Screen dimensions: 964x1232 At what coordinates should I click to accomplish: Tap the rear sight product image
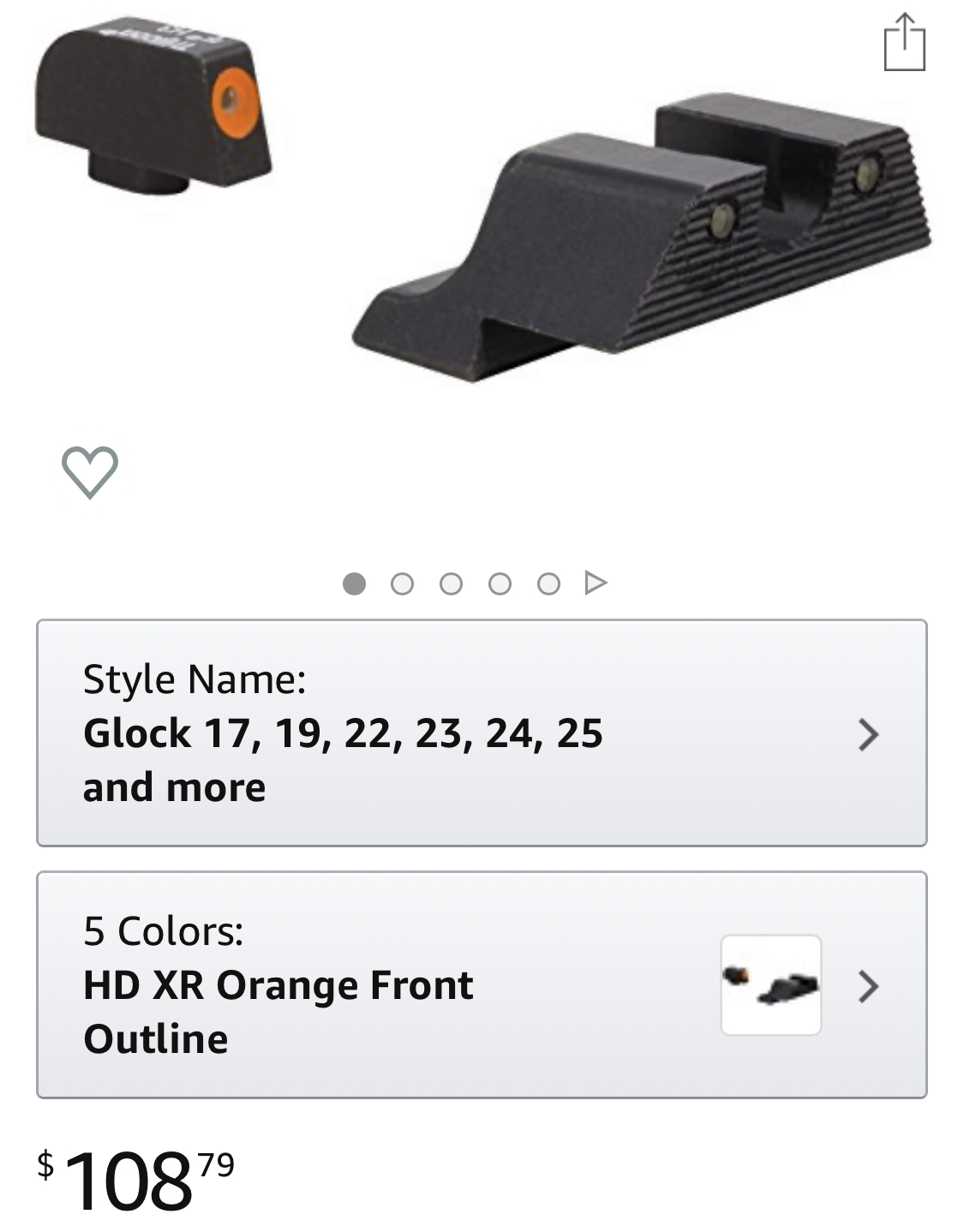[643, 236]
